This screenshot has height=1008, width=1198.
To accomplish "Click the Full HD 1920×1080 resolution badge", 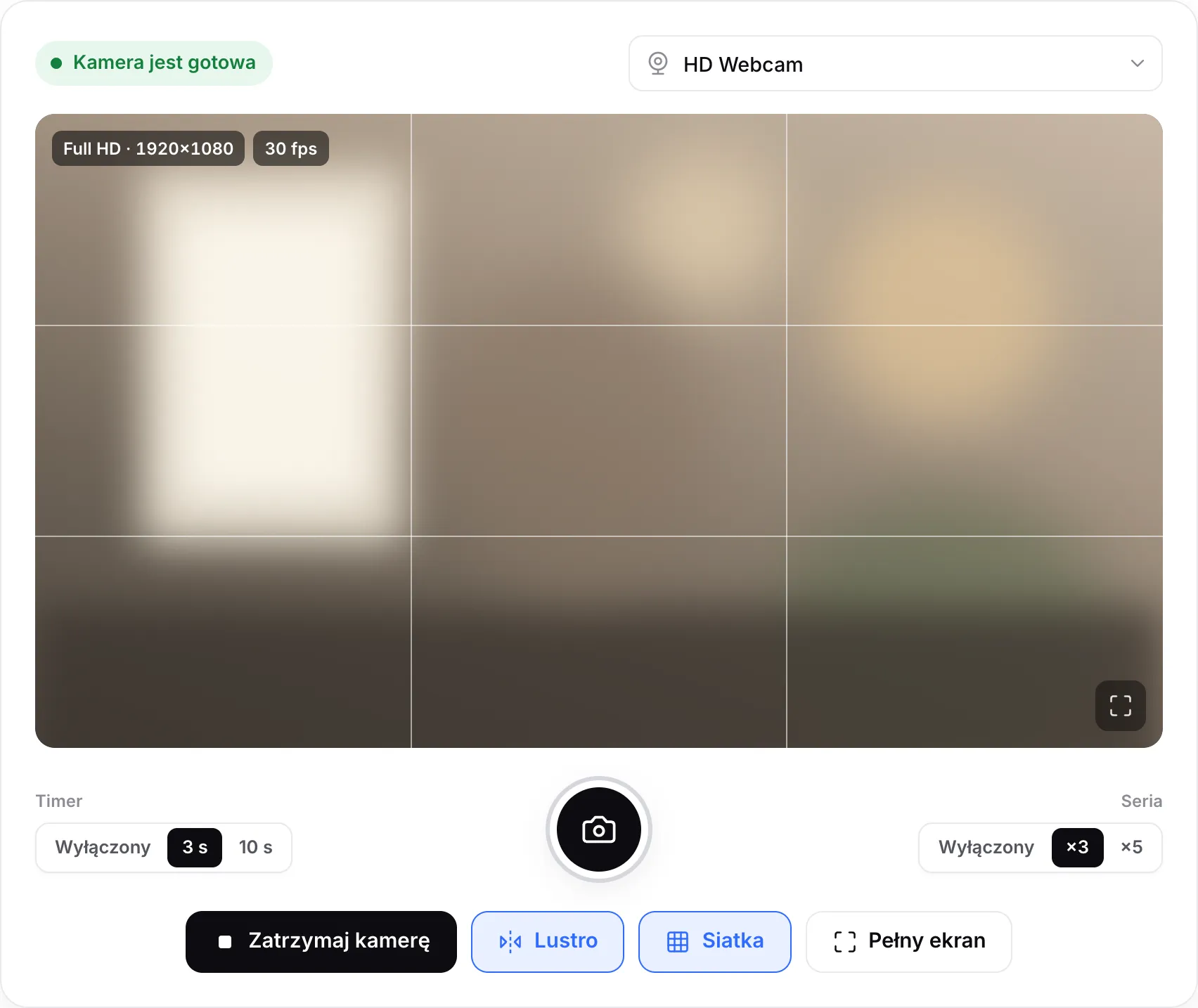I will pos(148,148).
